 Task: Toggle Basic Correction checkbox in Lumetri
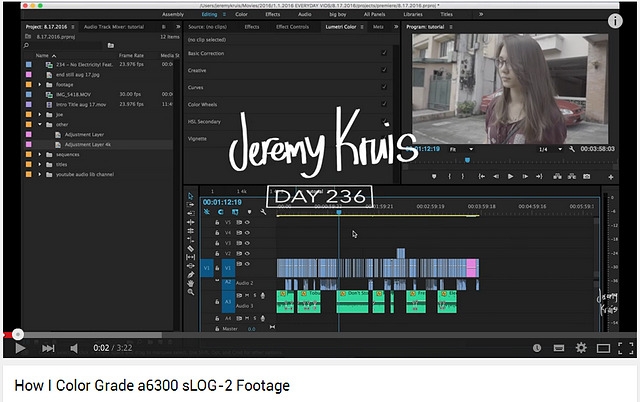[384, 52]
